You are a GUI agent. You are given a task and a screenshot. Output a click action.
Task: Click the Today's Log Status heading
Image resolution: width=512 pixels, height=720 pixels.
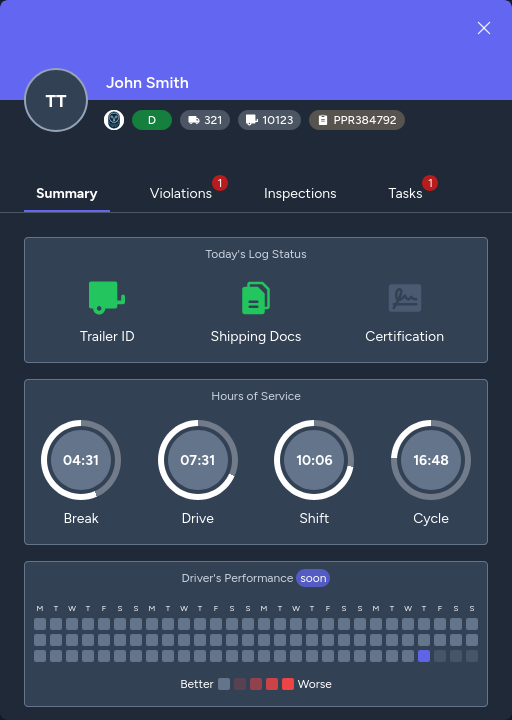click(x=256, y=254)
